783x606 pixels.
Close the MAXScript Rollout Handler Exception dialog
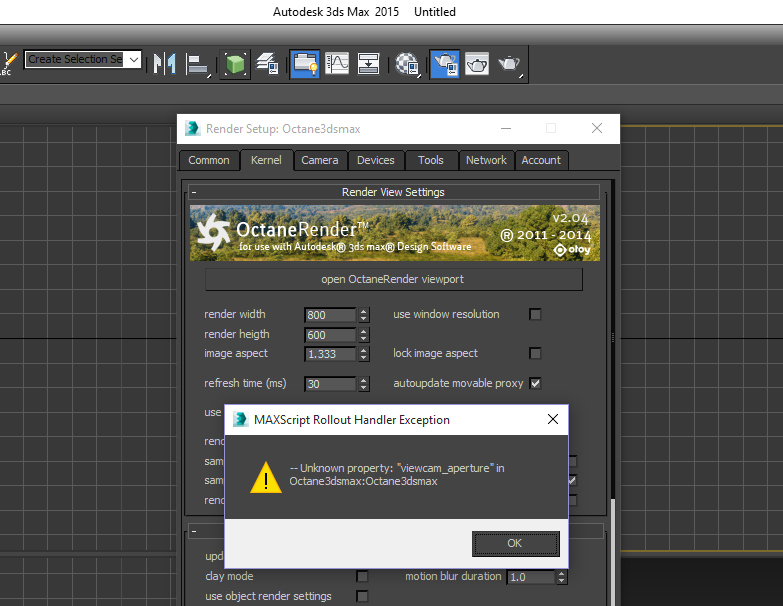(553, 419)
